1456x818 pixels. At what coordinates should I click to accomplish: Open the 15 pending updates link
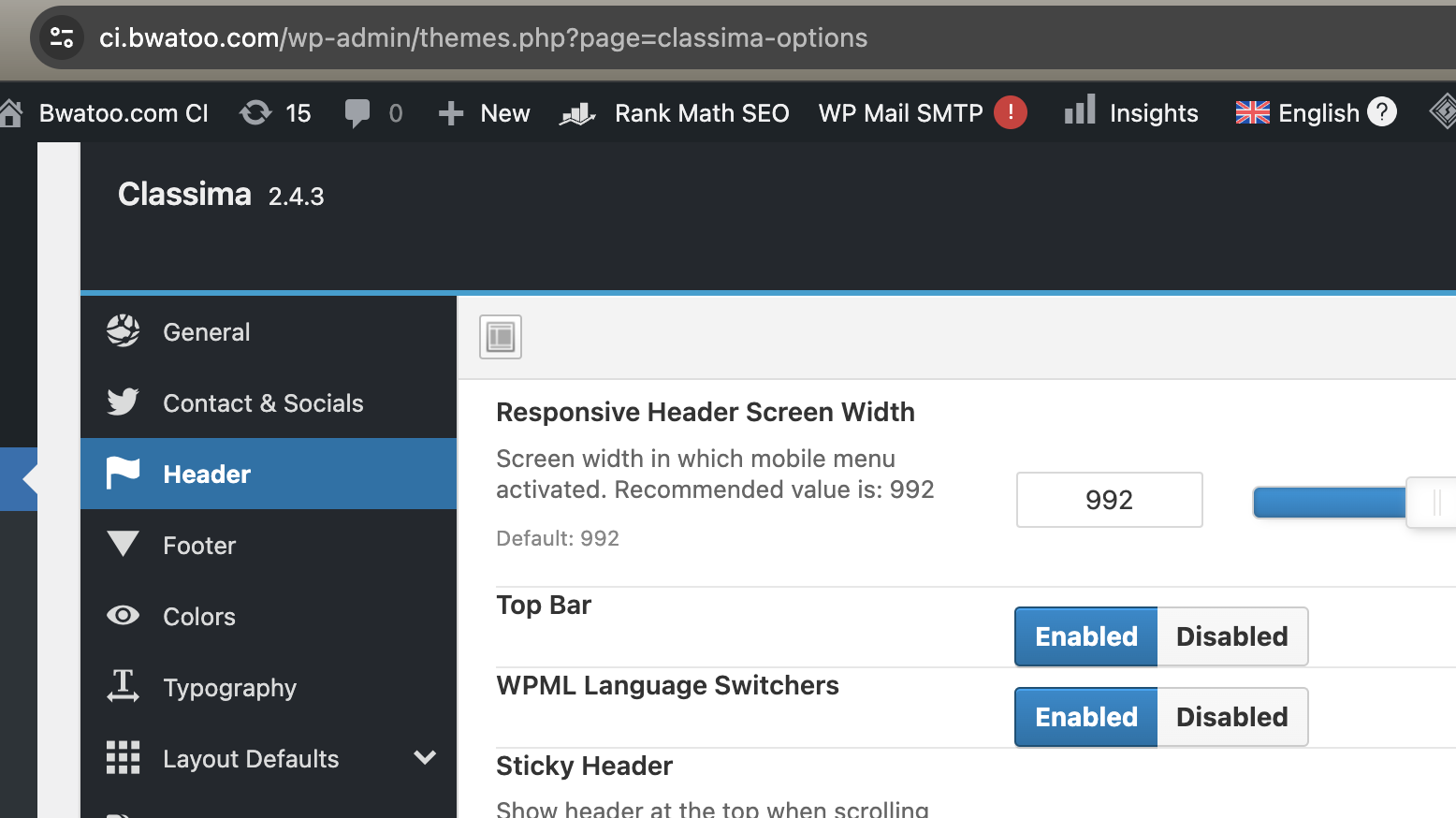point(298,113)
